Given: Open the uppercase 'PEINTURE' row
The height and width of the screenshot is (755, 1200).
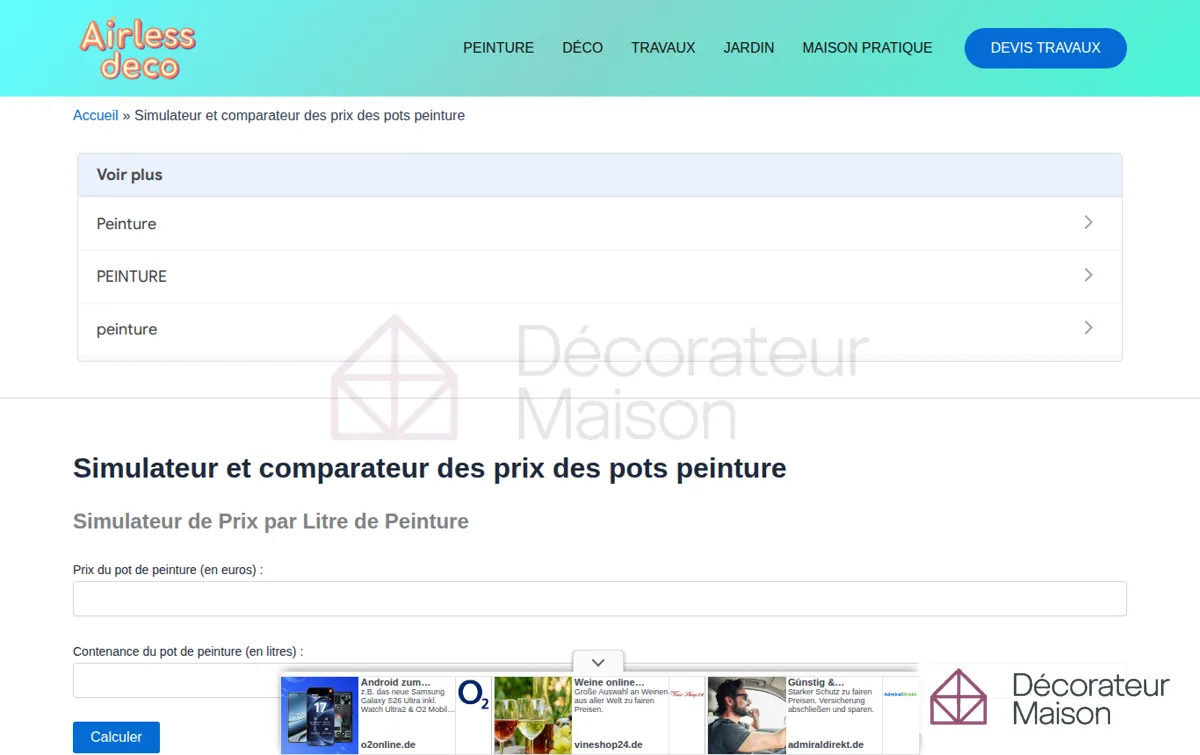Looking at the screenshot, I should (x=600, y=276).
